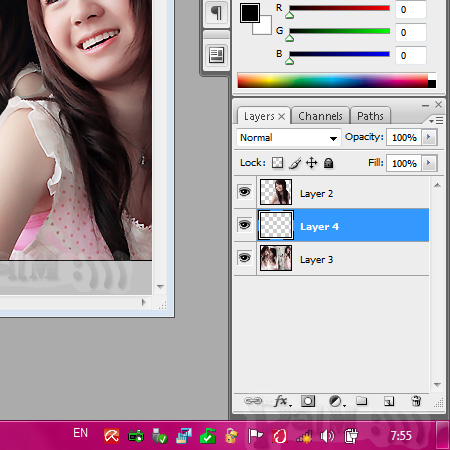Click the safely remove hardware icon
Screen dimensions: 450x450
pos(159,436)
